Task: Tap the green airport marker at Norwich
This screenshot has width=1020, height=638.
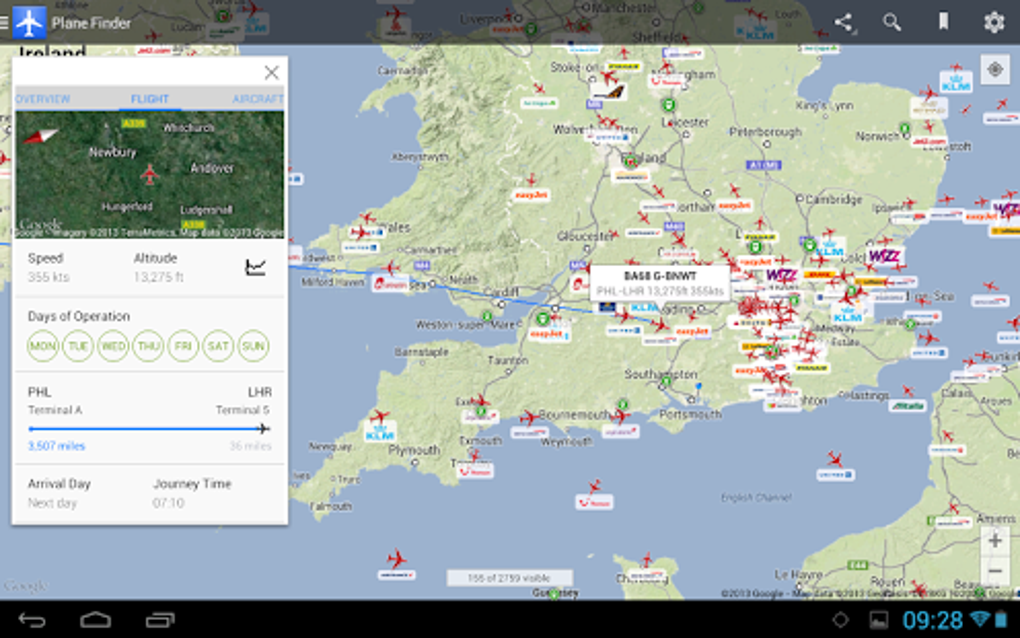Action: click(904, 128)
